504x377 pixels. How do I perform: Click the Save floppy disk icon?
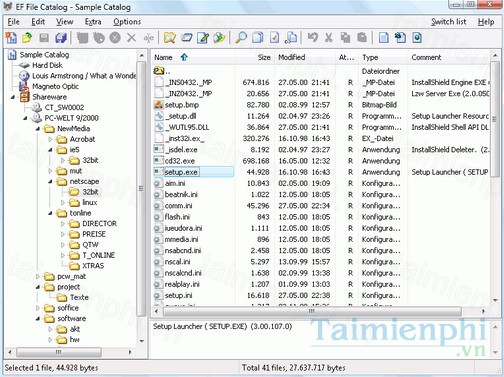[44, 38]
